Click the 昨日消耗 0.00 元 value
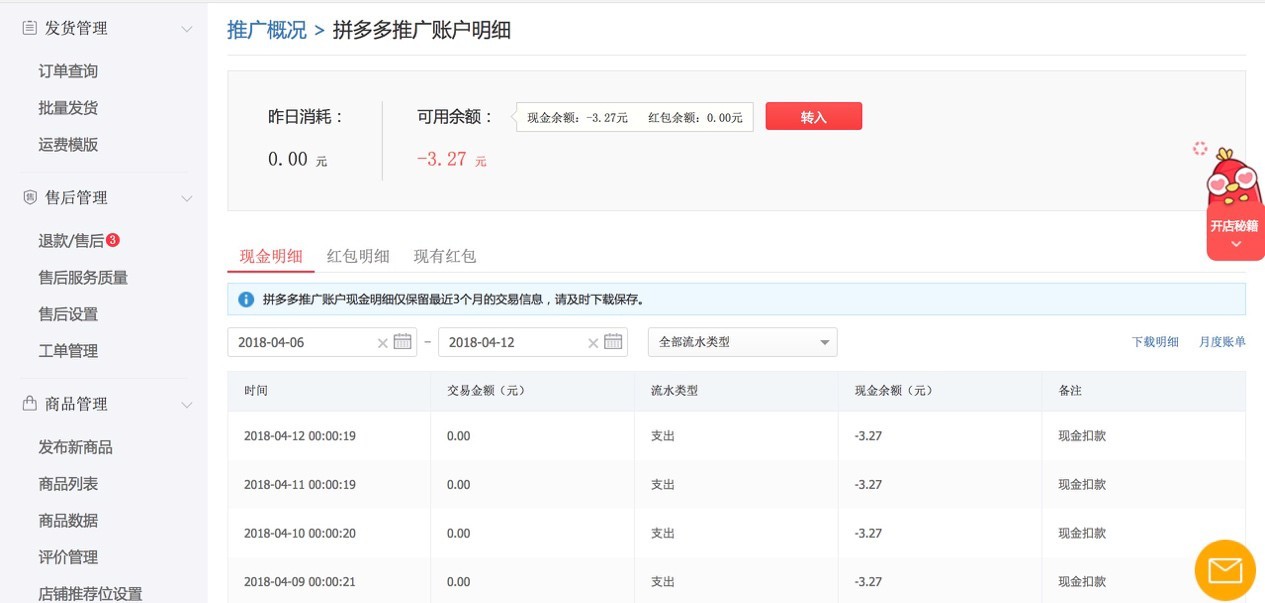 click(297, 159)
